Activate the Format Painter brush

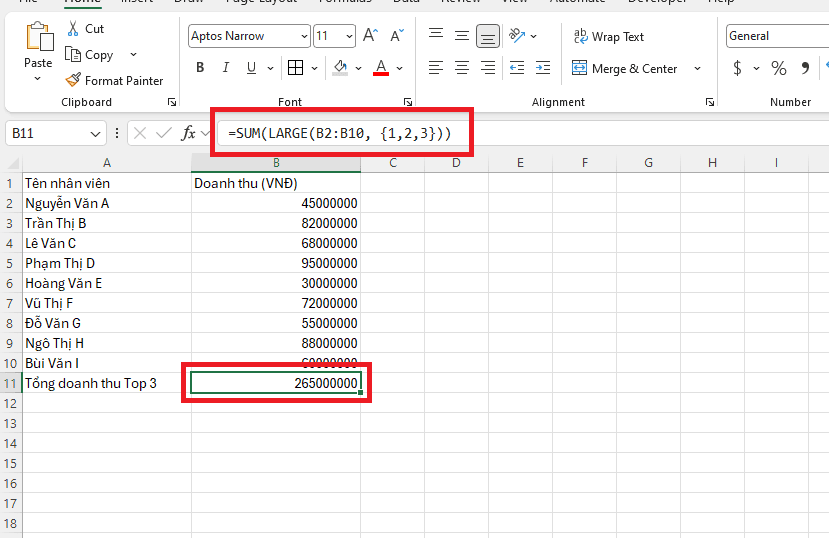tap(114, 80)
